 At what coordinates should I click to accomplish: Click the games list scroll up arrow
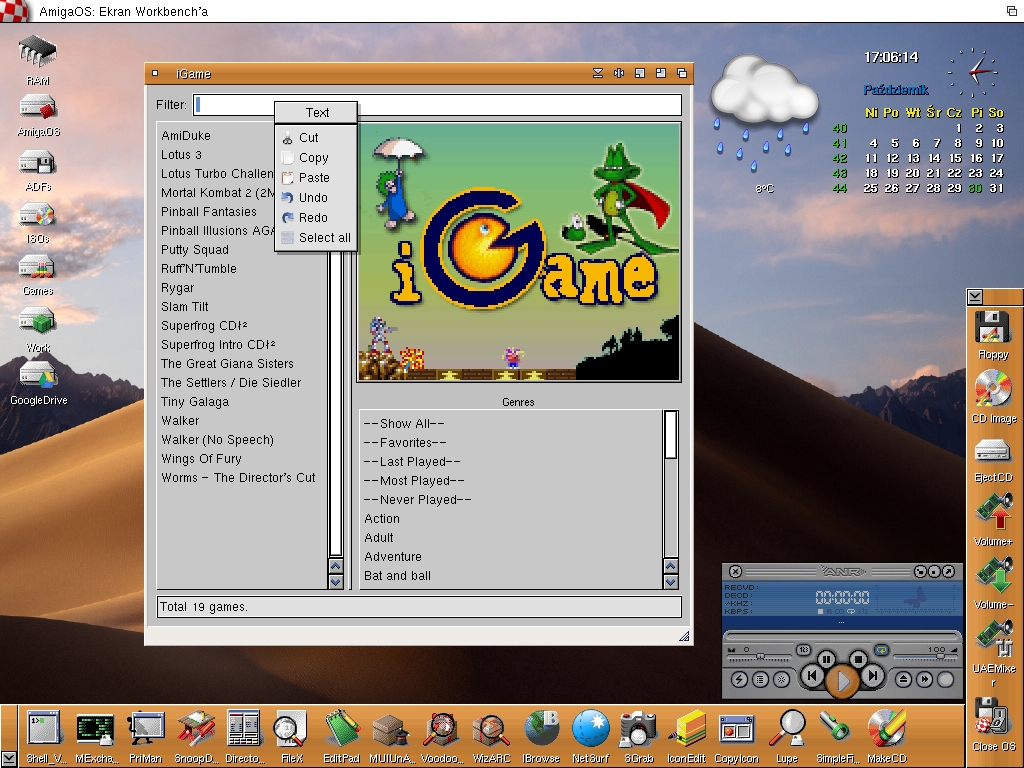click(336, 566)
